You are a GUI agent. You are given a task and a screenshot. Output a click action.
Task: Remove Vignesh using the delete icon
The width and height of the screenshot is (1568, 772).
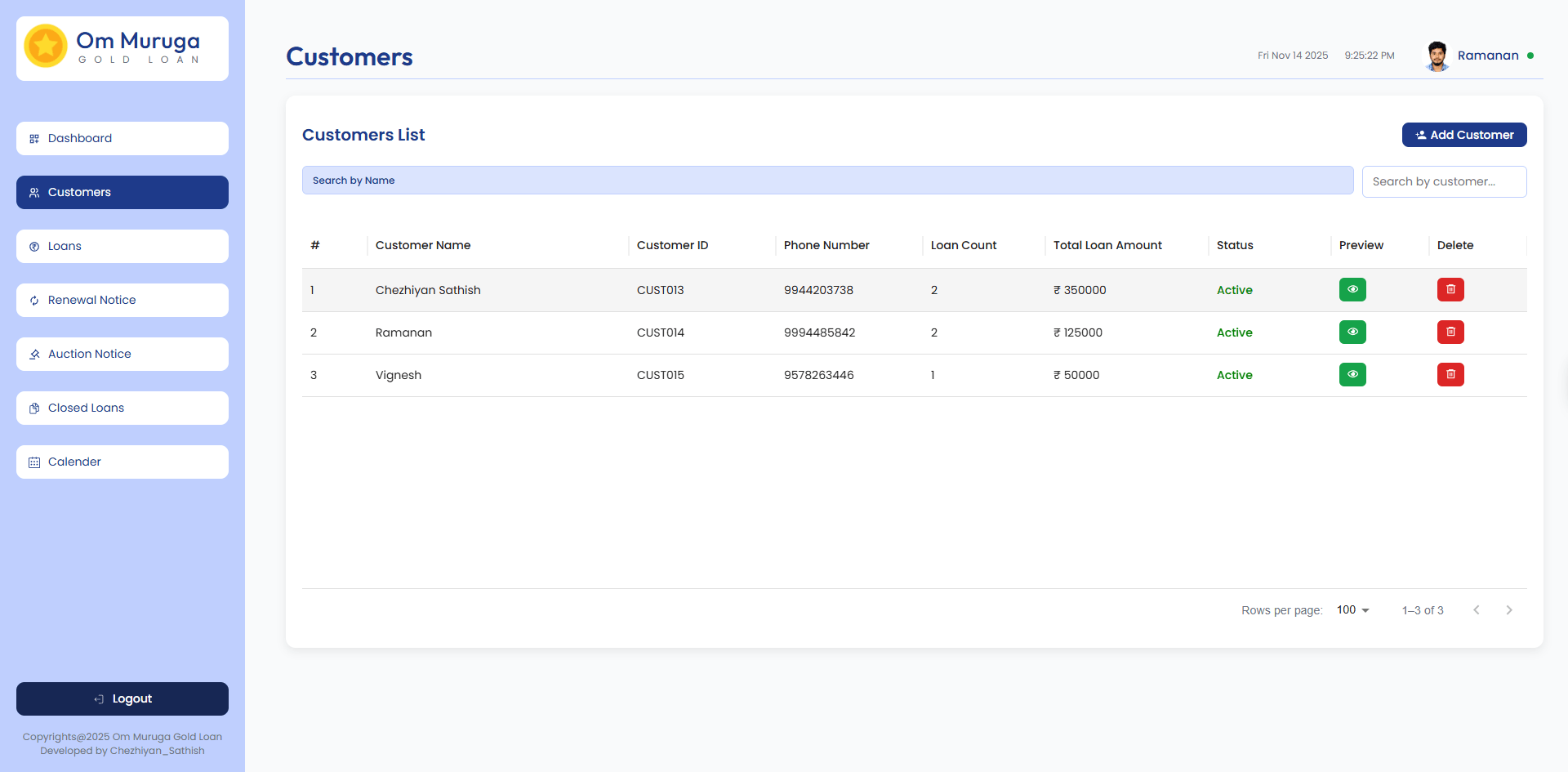tap(1450, 375)
